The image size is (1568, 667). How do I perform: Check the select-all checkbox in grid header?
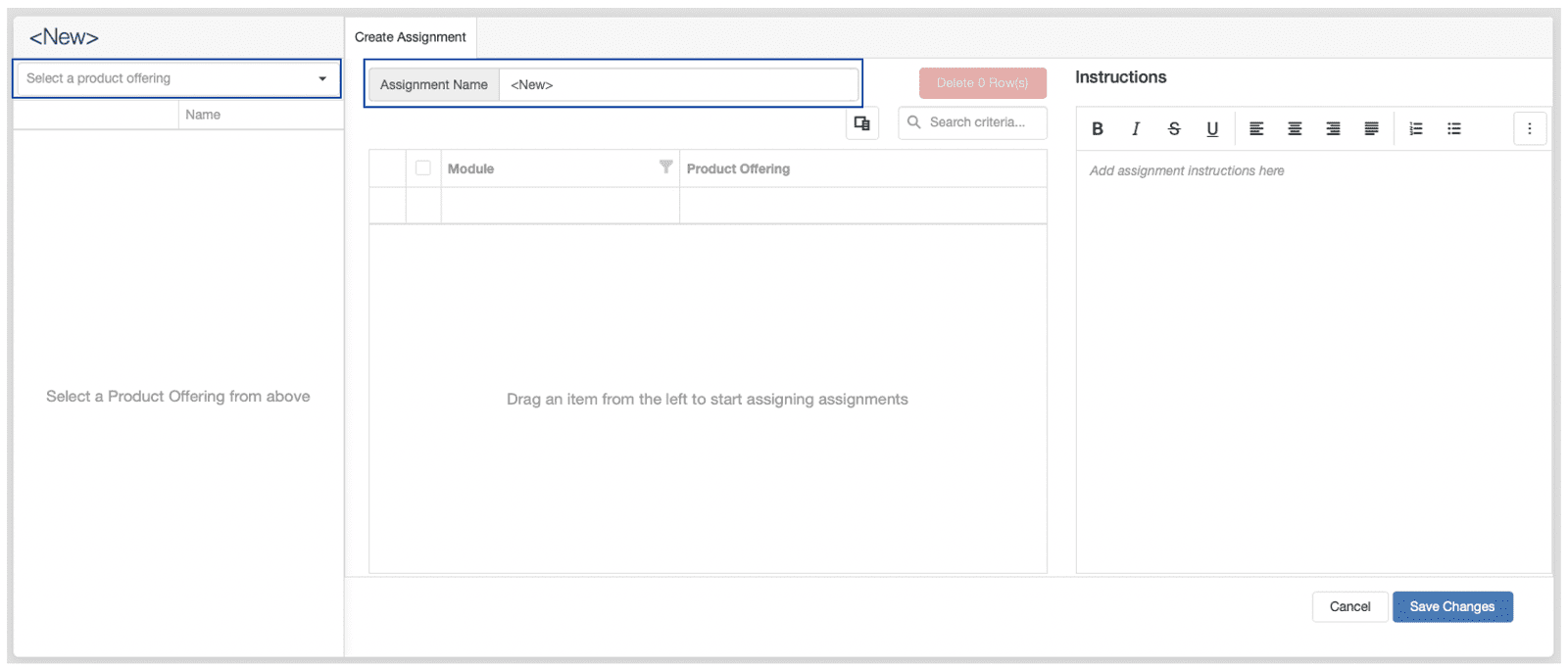423,168
